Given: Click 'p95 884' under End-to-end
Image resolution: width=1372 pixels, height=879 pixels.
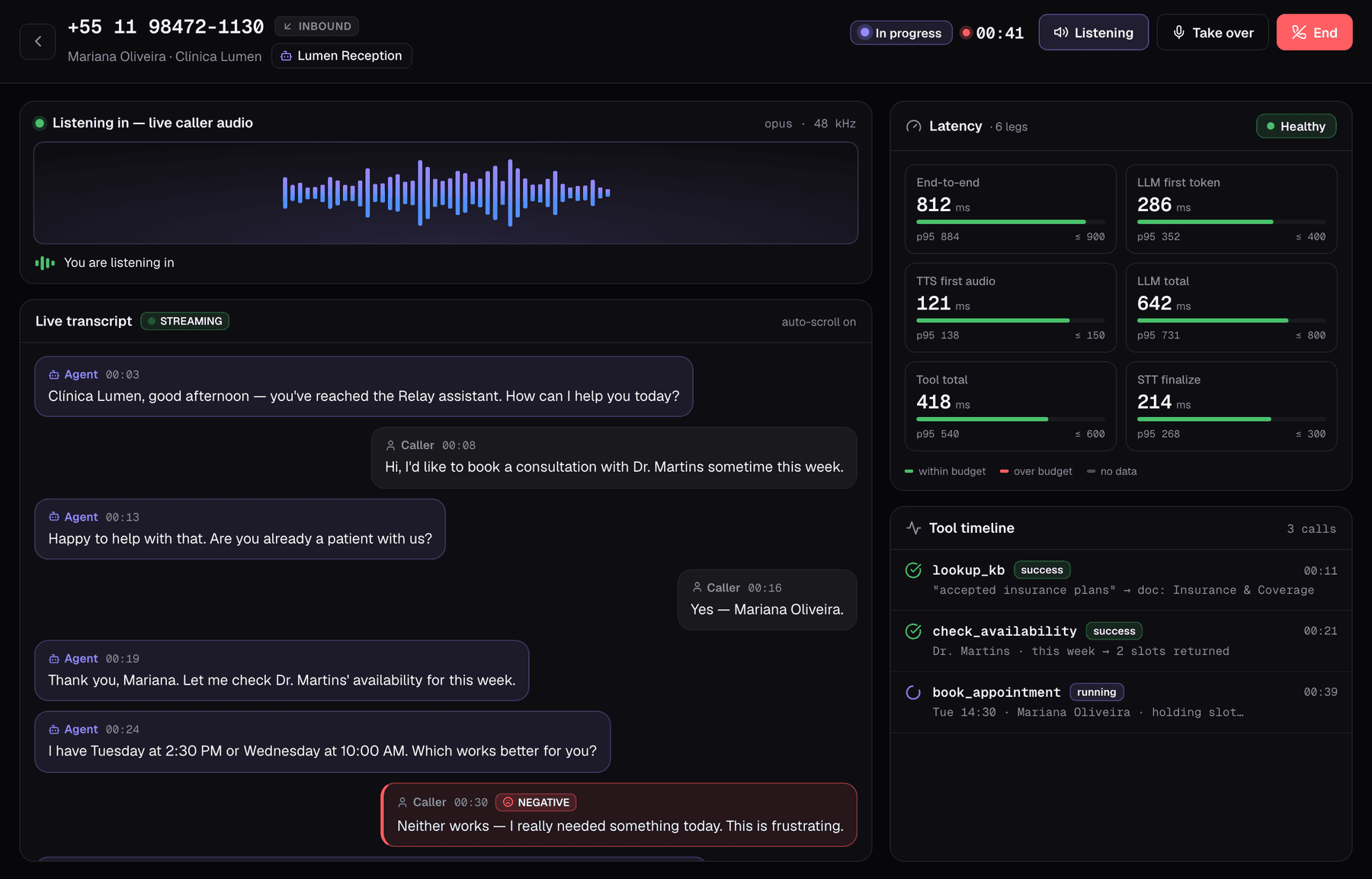Looking at the screenshot, I should (x=938, y=236).
